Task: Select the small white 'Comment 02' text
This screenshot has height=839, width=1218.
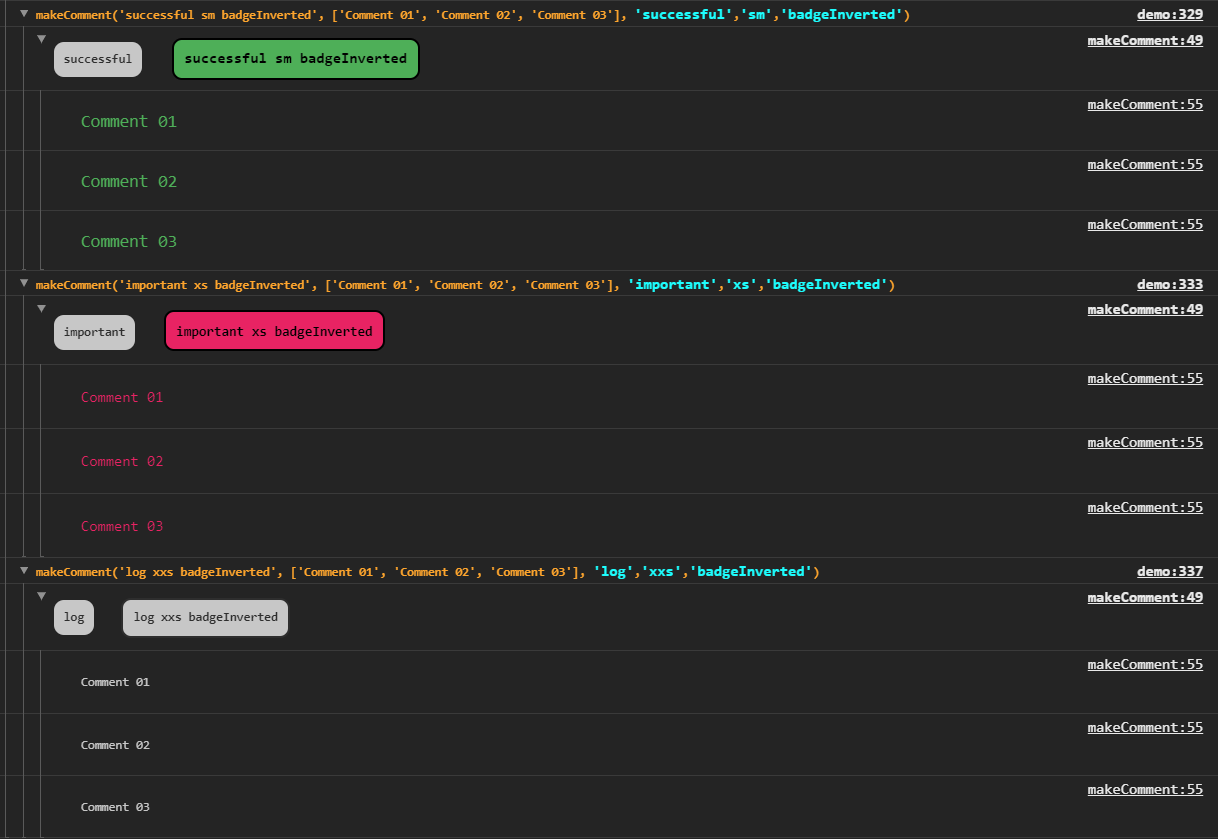Action: pos(115,745)
